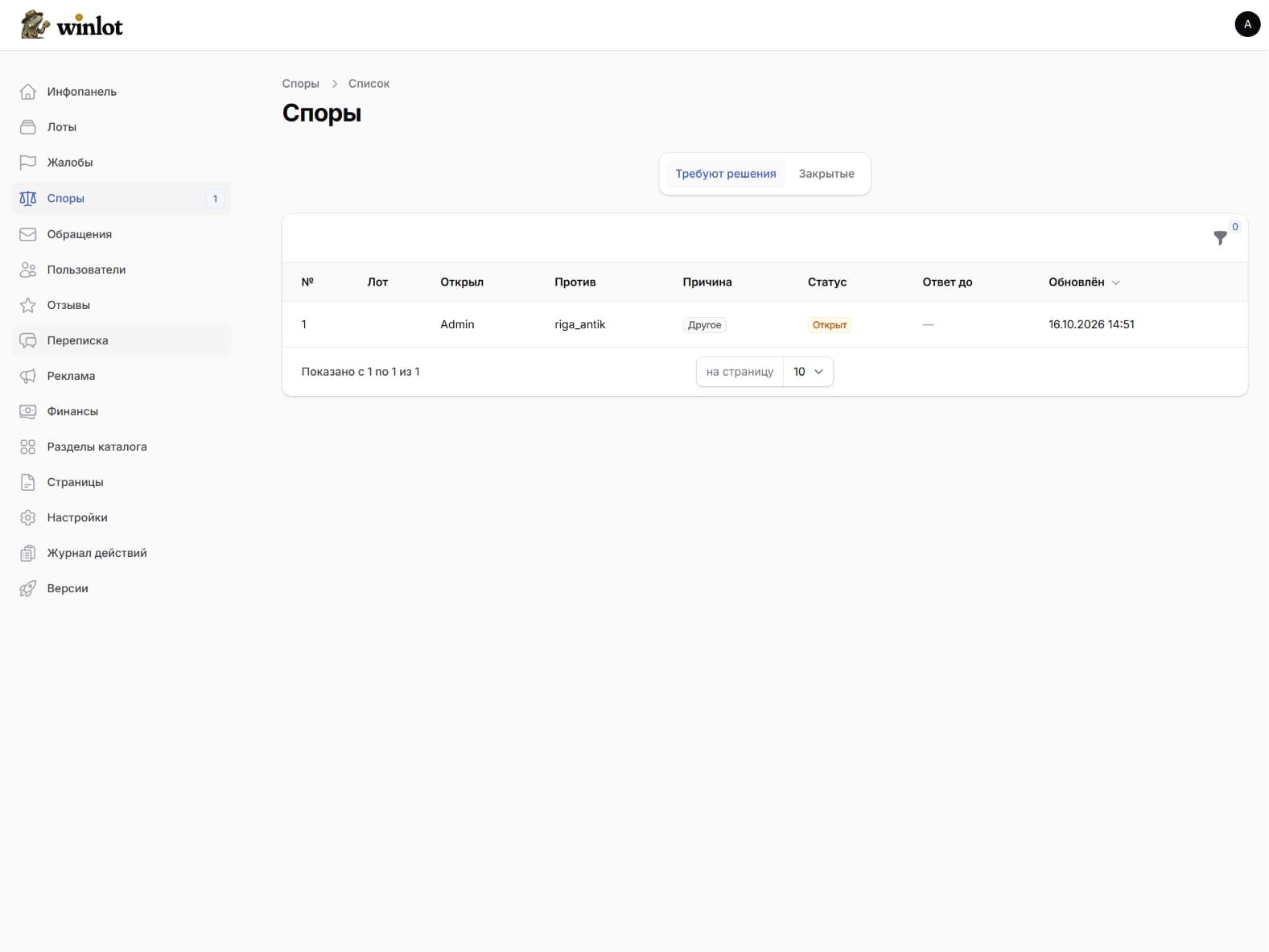Open the Лоты menu label
The height and width of the screenshot is (952, 1269).
tap(62, 127)
